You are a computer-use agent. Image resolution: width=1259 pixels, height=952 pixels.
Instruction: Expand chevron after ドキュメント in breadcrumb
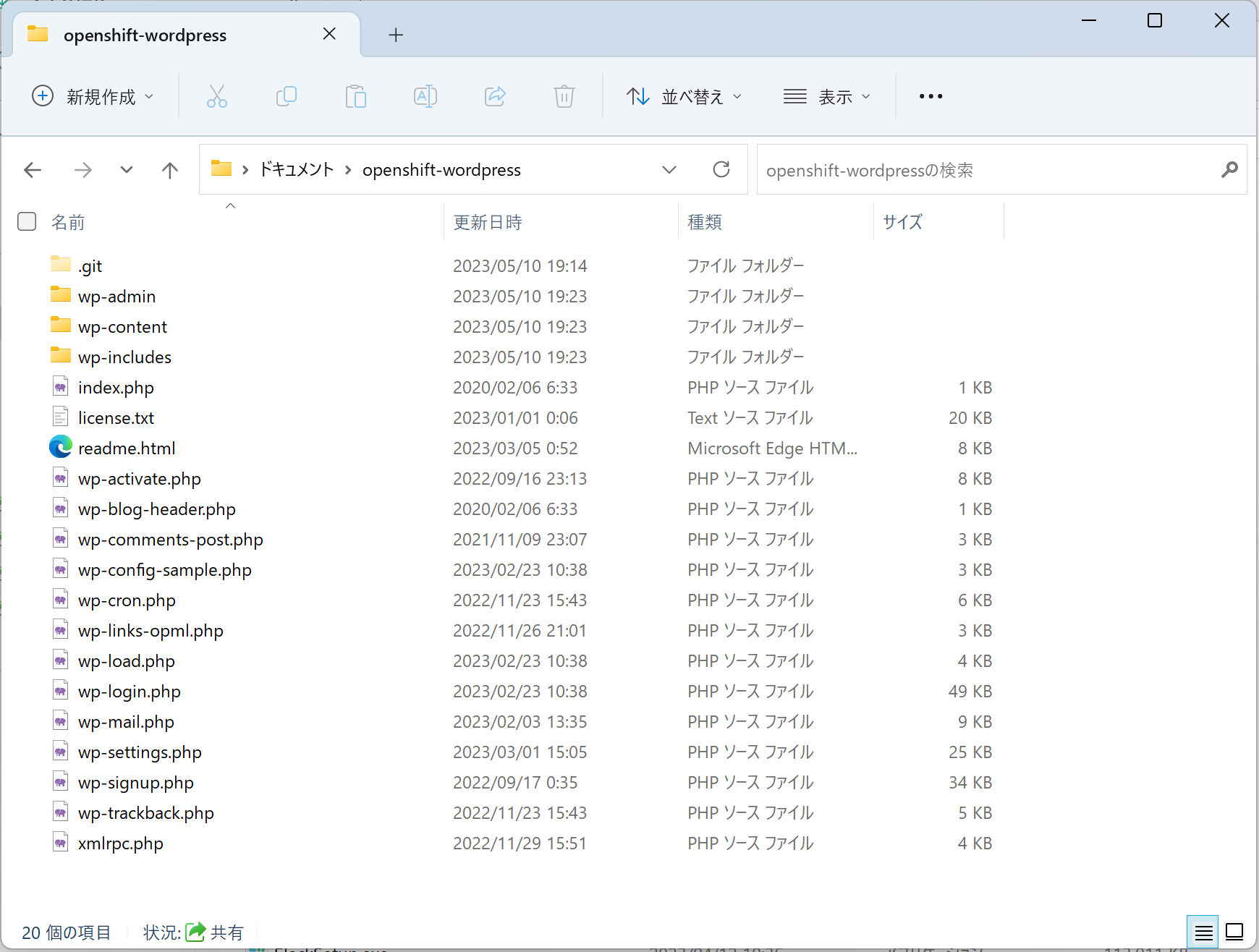pyautogui.click(x=348, y=170)
